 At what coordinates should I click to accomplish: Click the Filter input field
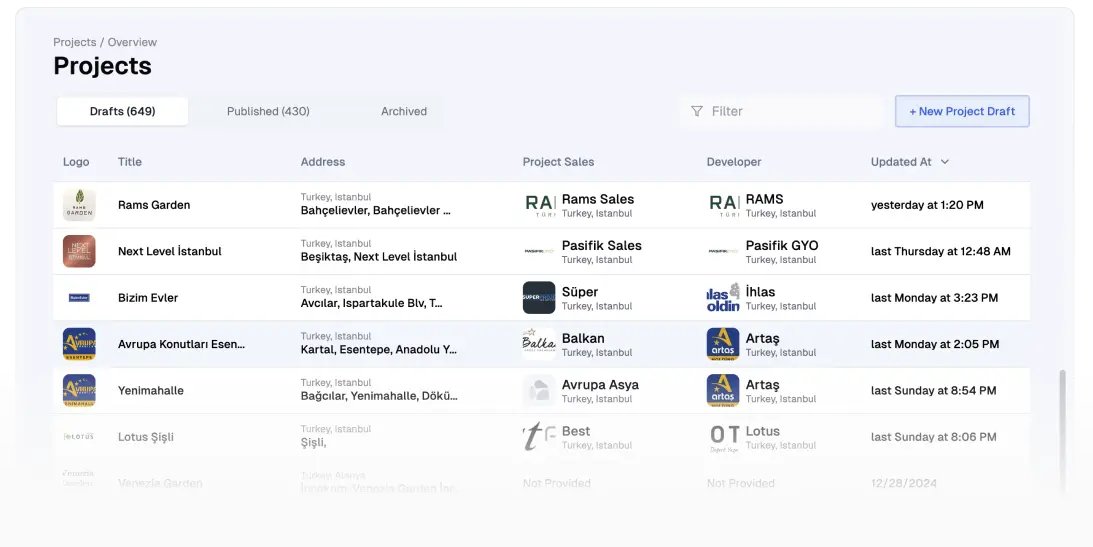[x=782, y=111]
